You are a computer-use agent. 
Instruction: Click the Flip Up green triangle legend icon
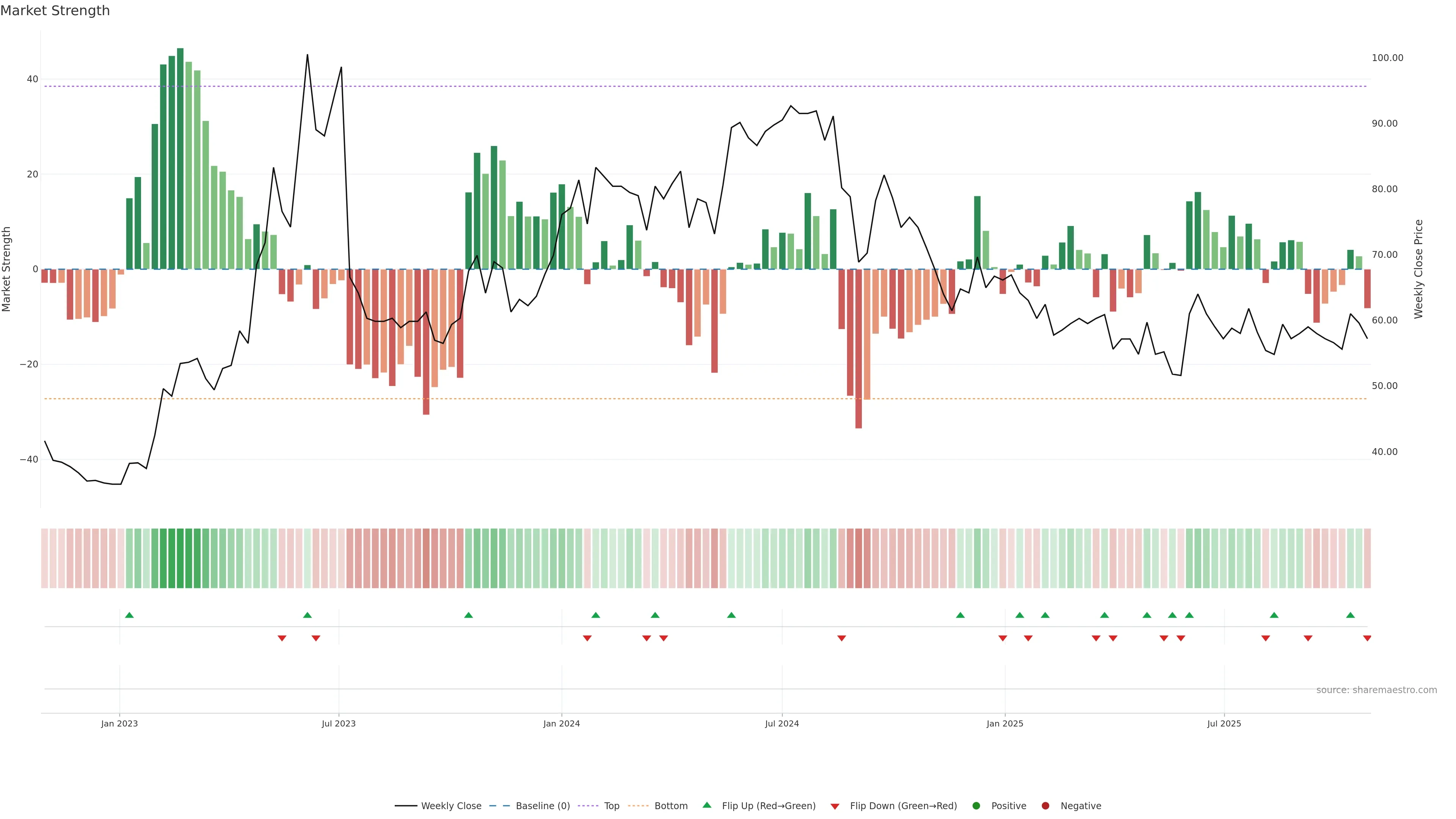[706, 805]
